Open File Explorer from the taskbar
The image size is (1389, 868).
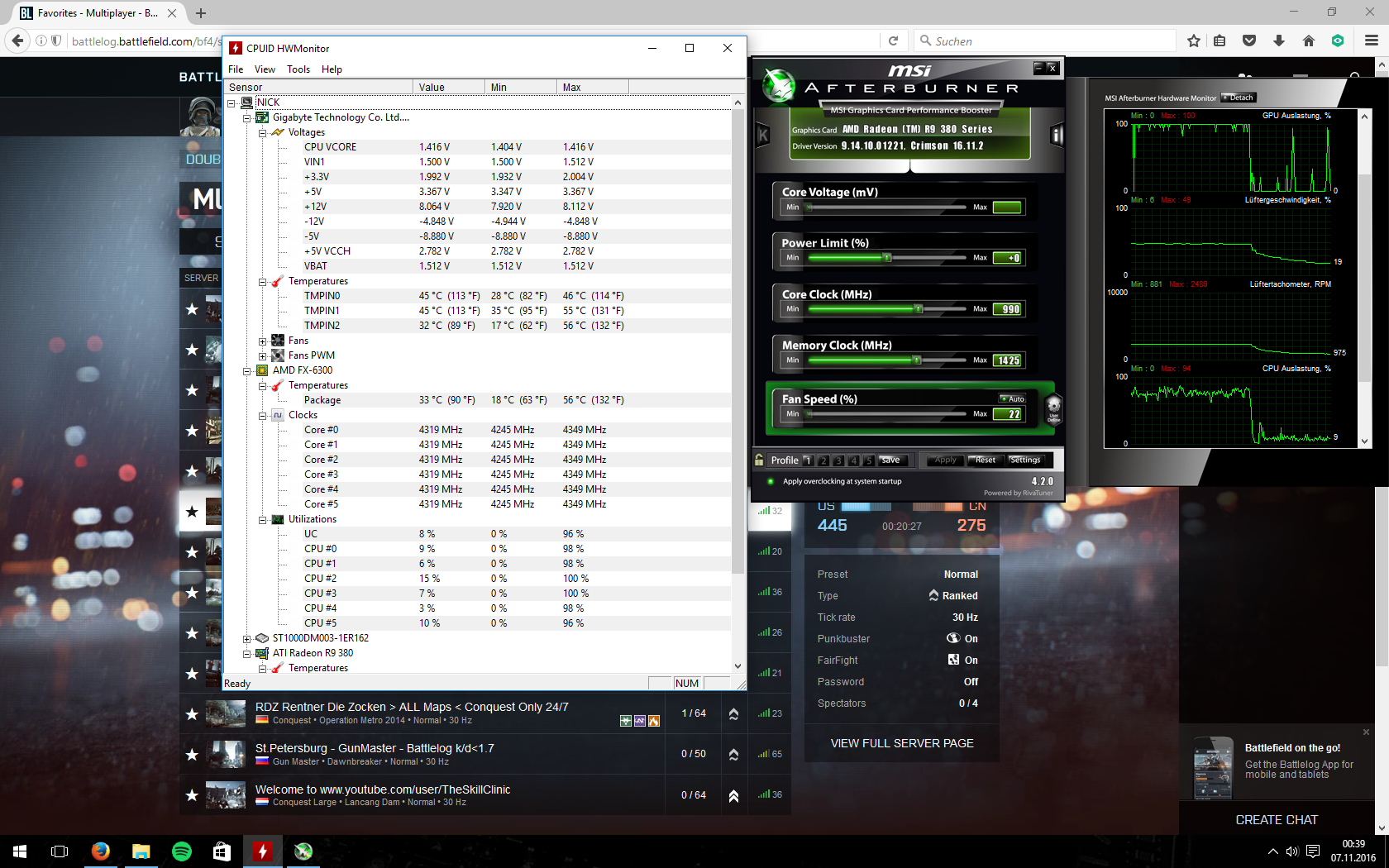coord(141,851)
